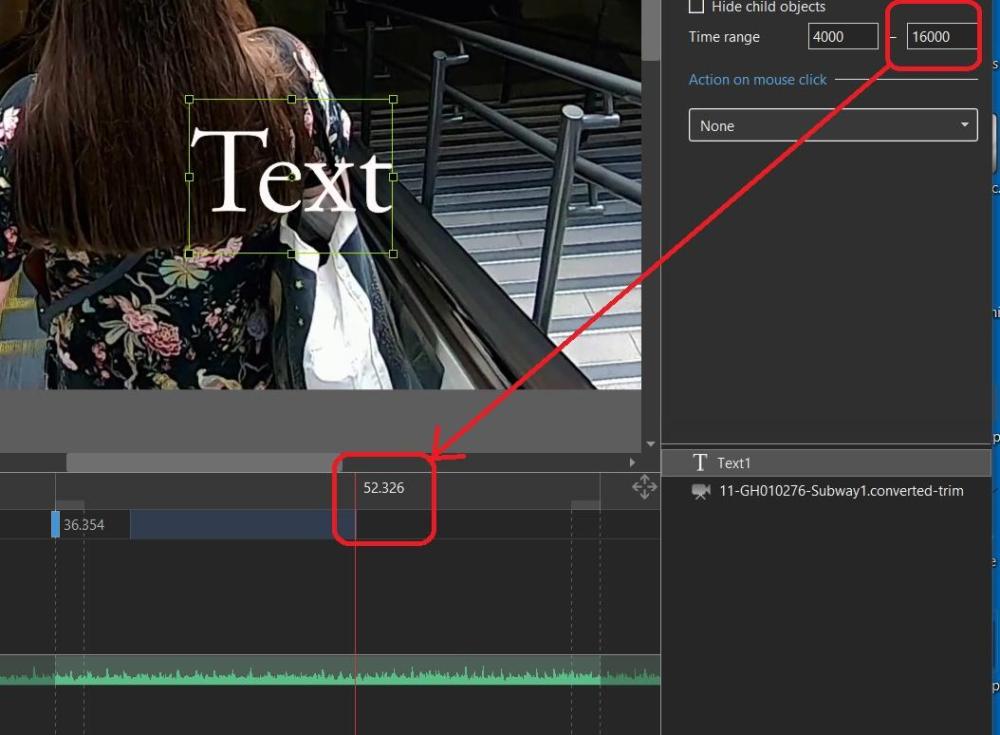Viewport: 1000px width, 735px height.
Task: Click the T icon beside Text1
Action: [700, 463]
